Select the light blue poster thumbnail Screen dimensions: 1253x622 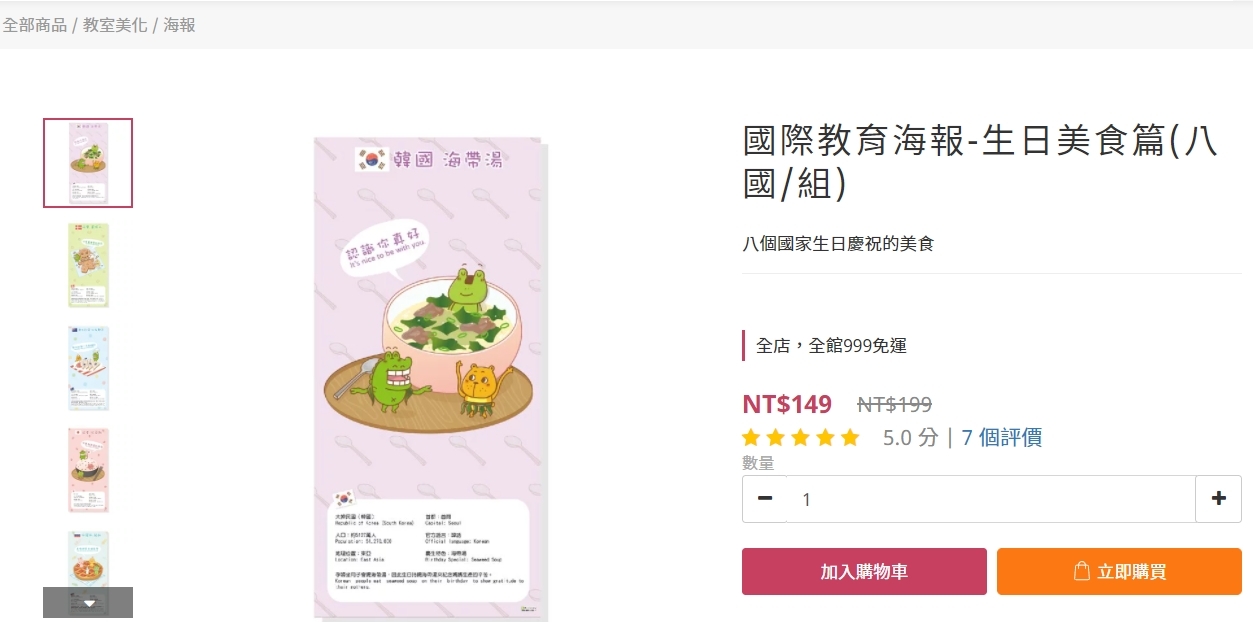[88, 368]
